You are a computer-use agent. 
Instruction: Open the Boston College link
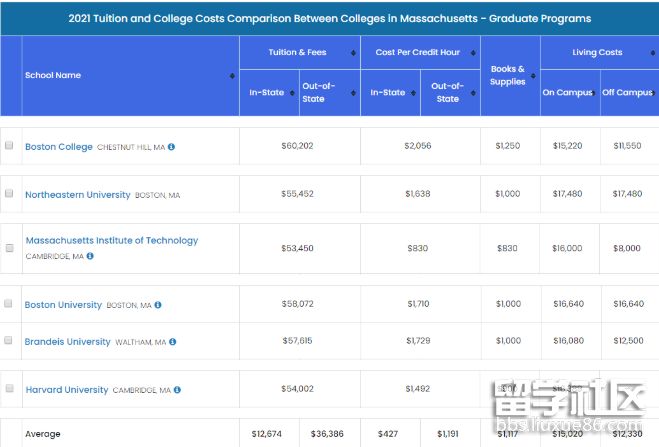point(59,147)
